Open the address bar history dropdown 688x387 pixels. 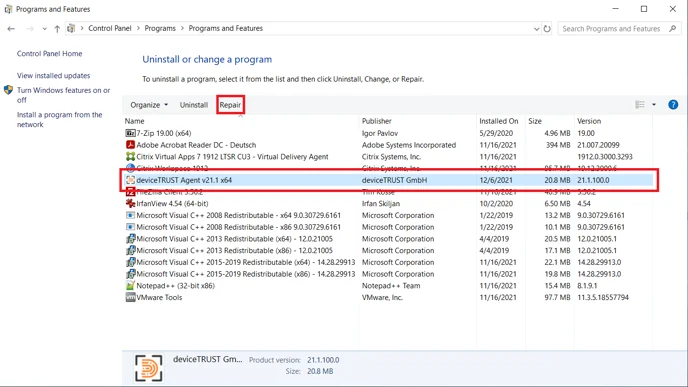pos(536,29)
